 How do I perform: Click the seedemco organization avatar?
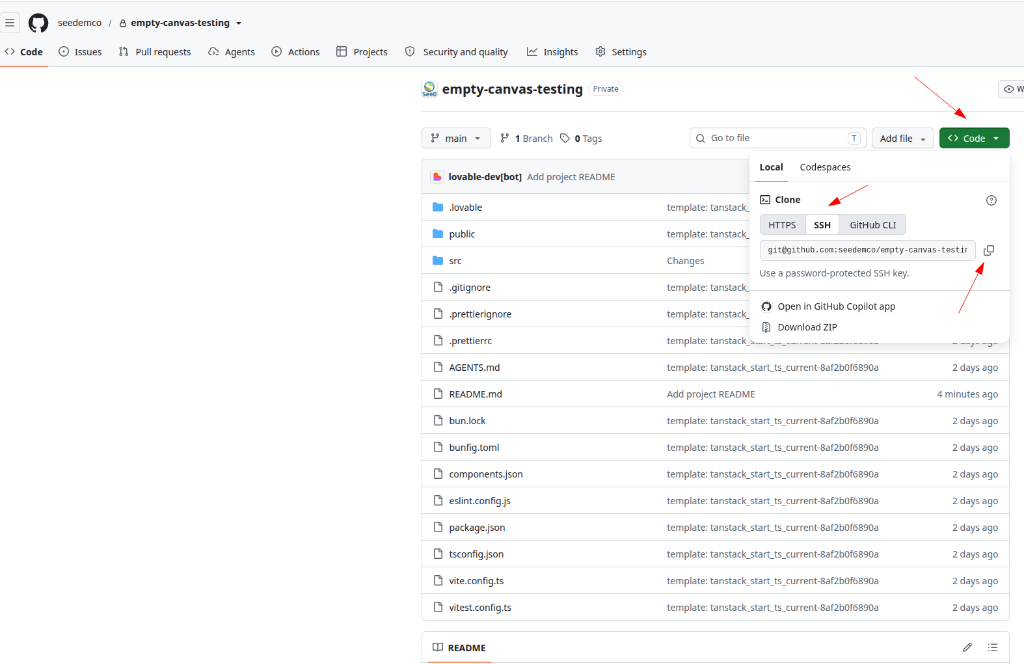(429, 89)
